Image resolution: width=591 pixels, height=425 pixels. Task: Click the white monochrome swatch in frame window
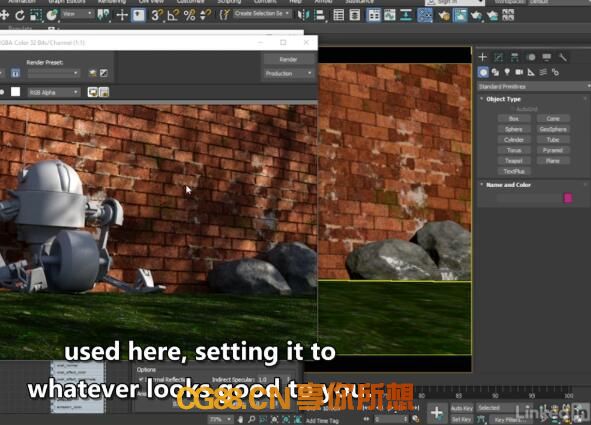pyautogui.click(x=15, y=92)
